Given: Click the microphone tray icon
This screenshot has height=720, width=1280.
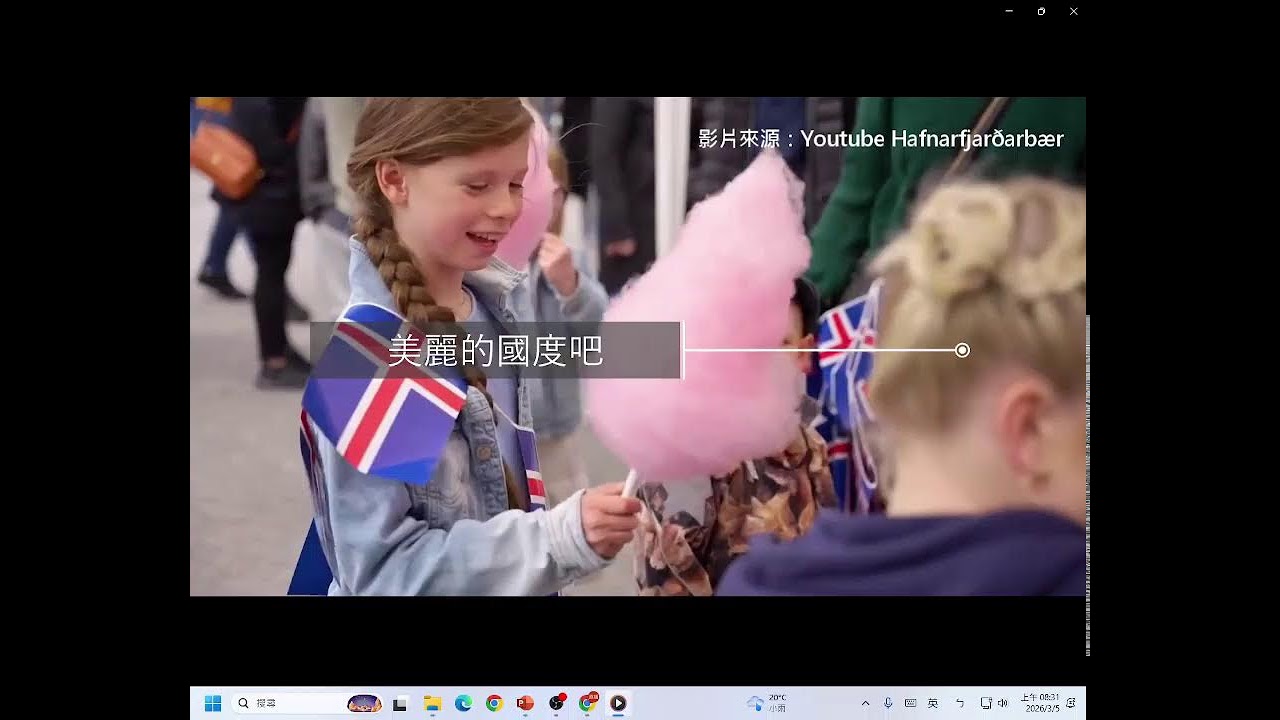Looking at the screenshot, I should coord(888,703).
